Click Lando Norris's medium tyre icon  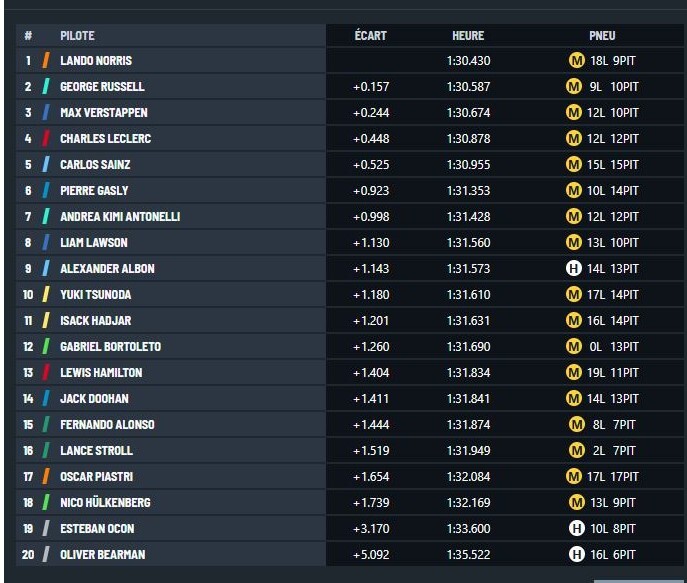577,60
